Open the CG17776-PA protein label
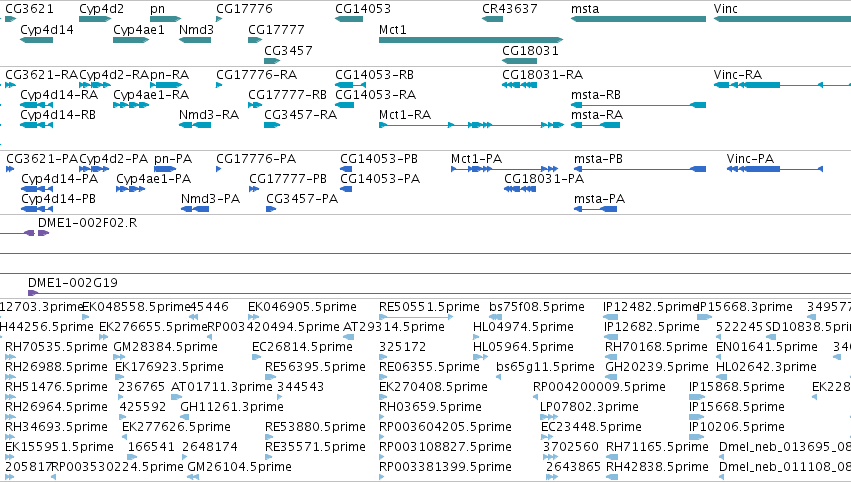Viewport: 851px width, 482px height. pyautogui.click(x=256, y=159)
